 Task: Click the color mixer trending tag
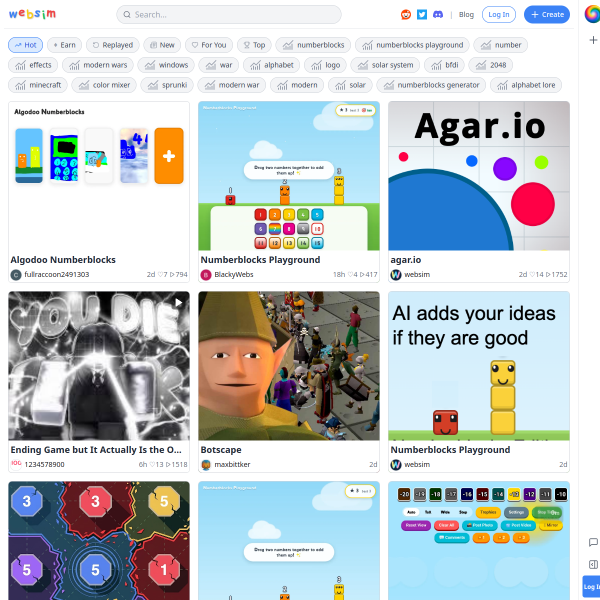point(104,85)
